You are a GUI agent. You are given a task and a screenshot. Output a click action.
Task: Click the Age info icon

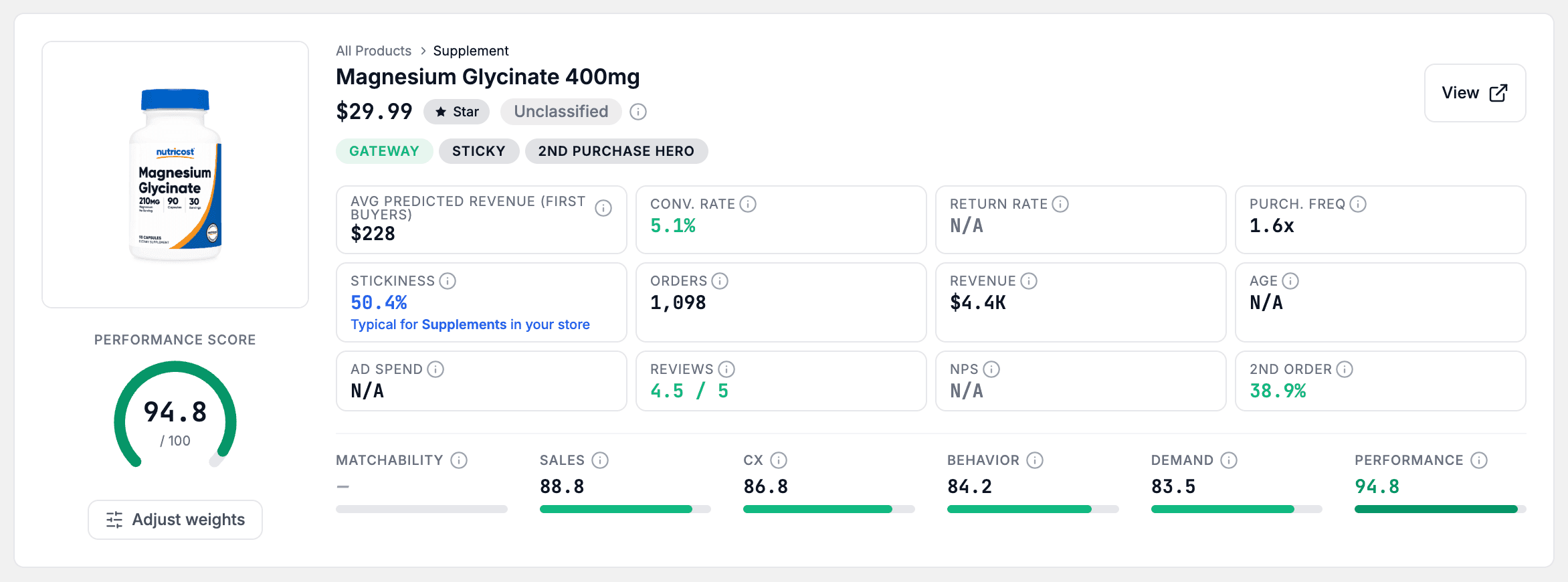[x=1290, y=281]
